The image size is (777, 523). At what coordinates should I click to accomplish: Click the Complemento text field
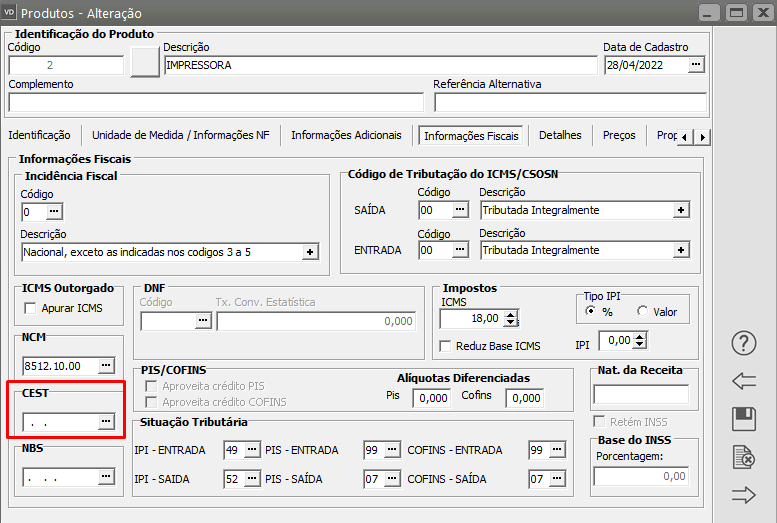click(216, 102)
